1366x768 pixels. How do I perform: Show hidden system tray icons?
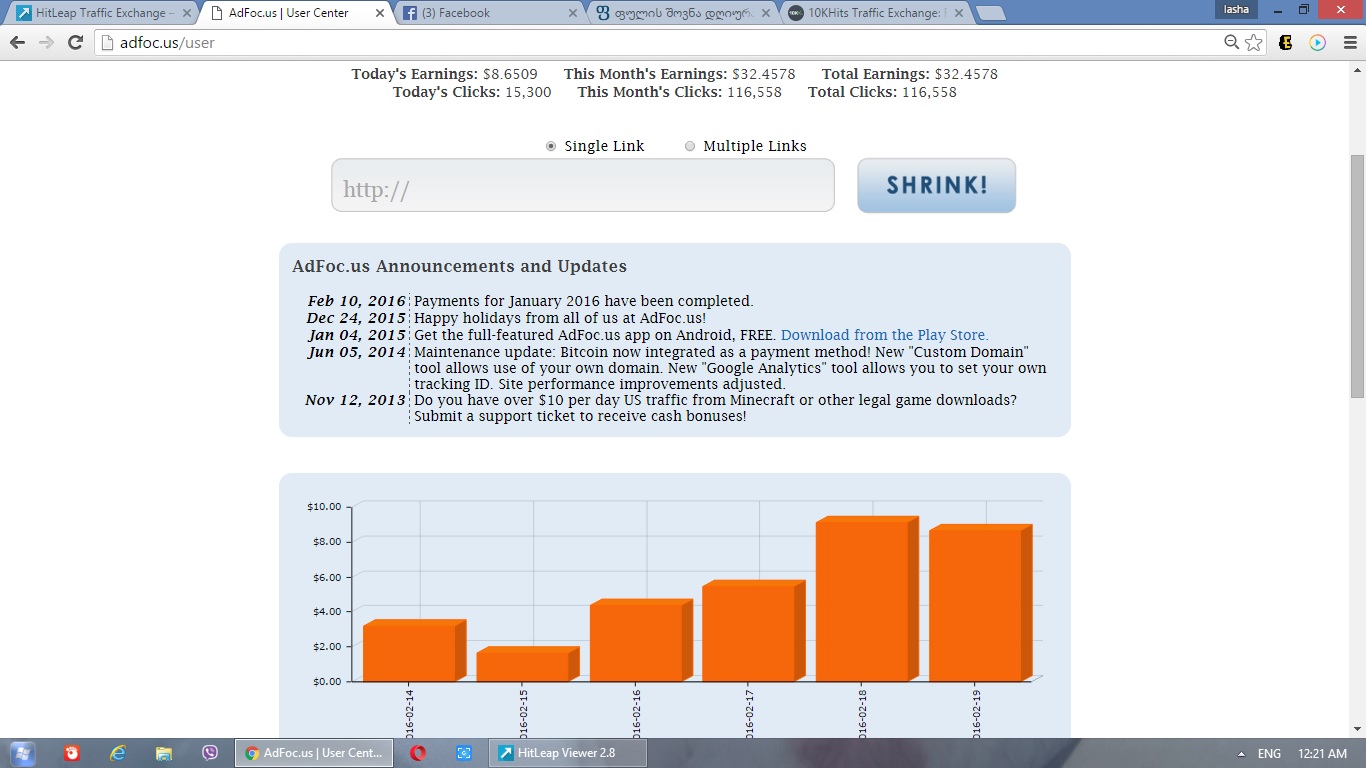(x=1241, y=754)
